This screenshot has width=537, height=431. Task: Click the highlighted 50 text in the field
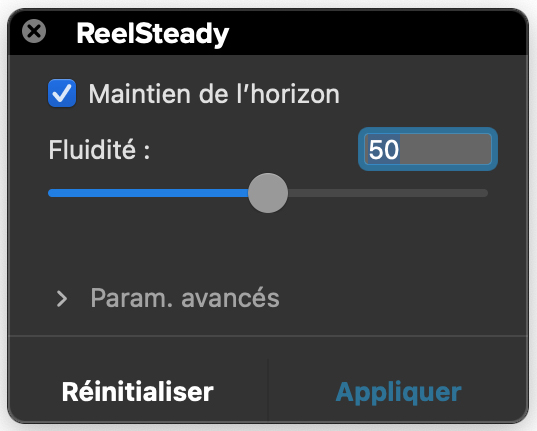click(384, 149)
